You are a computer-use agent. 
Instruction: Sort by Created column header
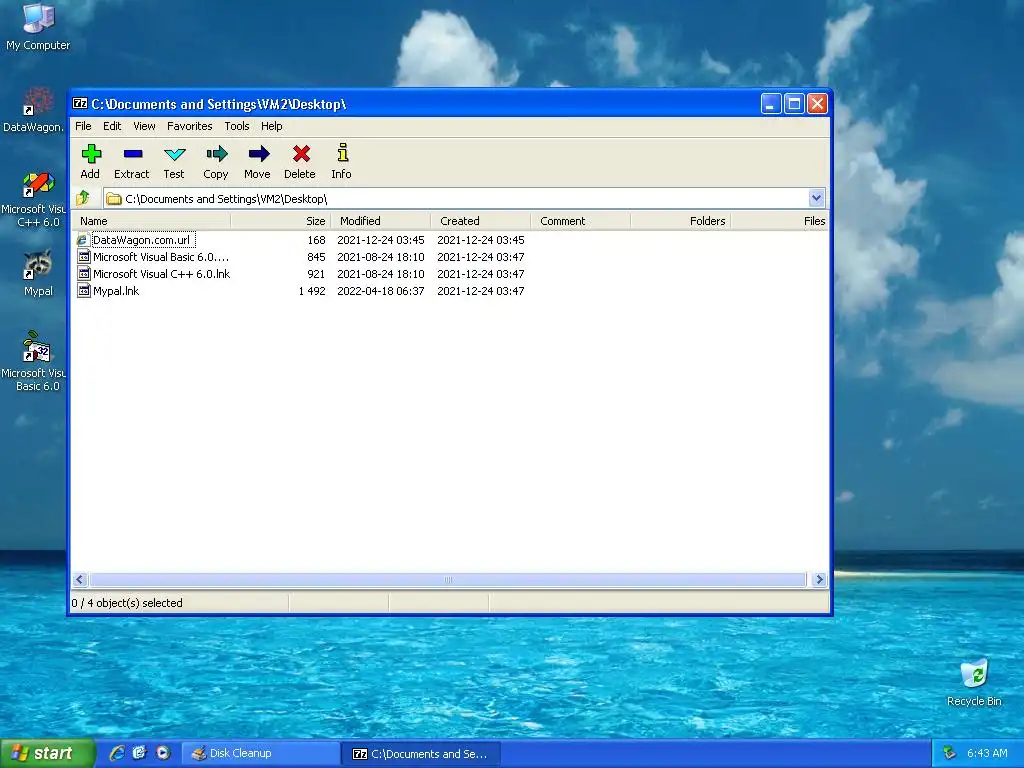[481, 221]
